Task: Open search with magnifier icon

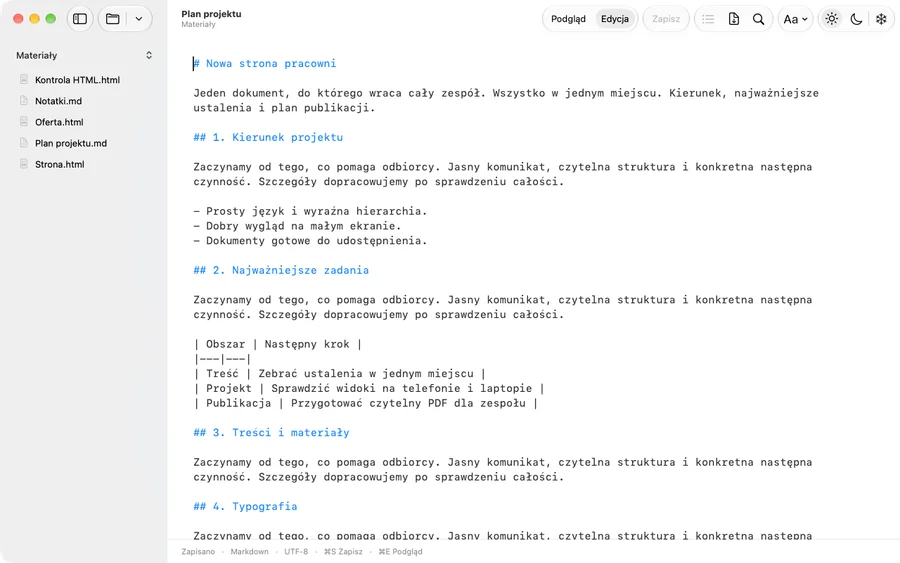Action: 758,19
